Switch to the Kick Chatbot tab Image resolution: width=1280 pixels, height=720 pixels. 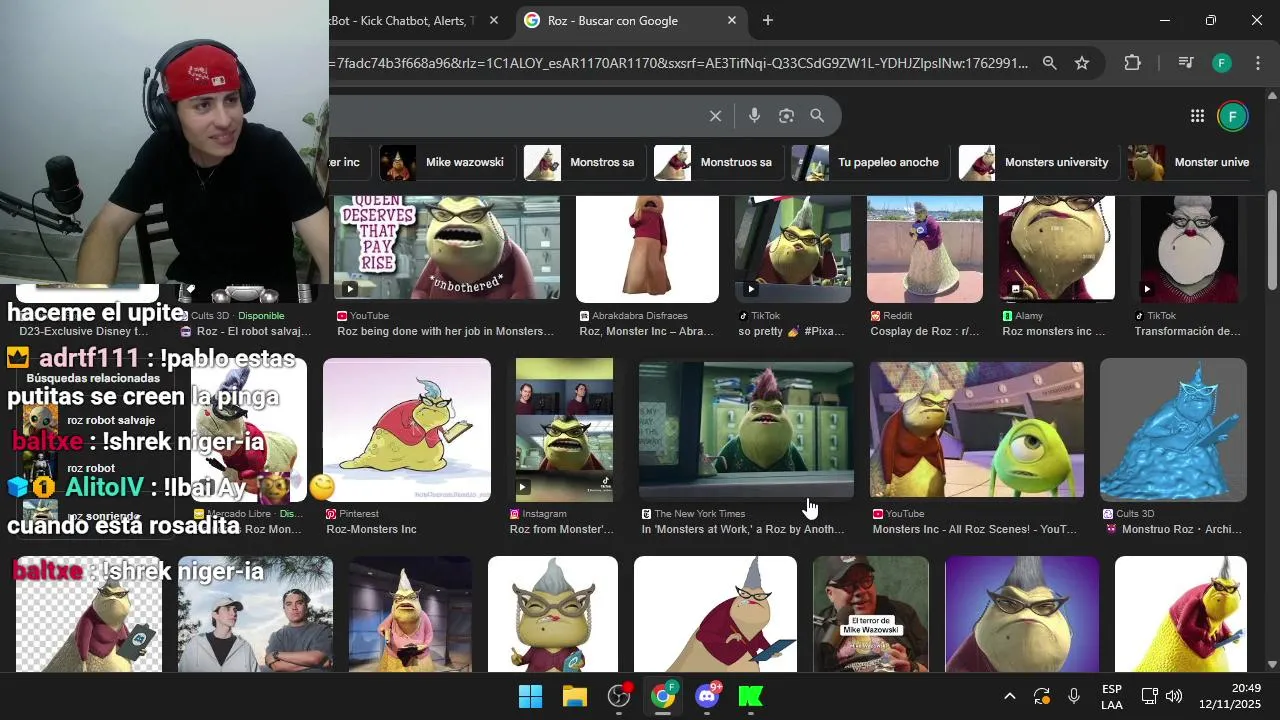click(x=403, y=20)
